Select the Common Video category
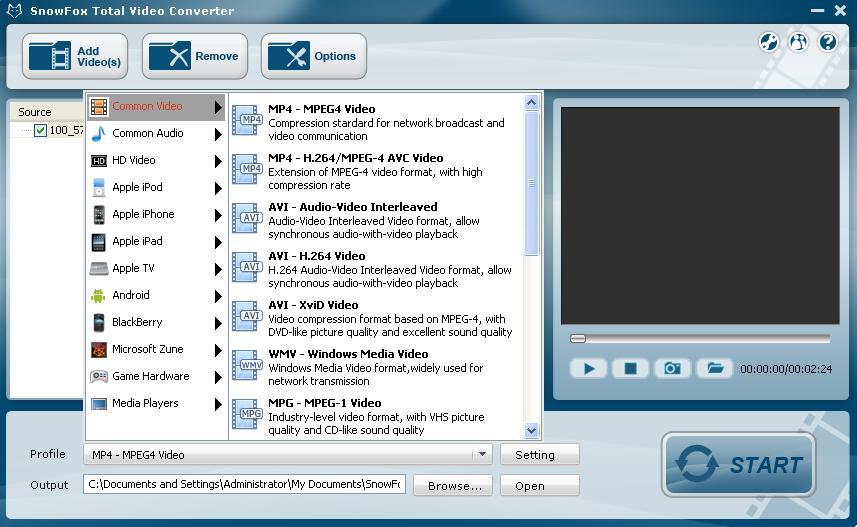857x527 pixels. (156, 107)
